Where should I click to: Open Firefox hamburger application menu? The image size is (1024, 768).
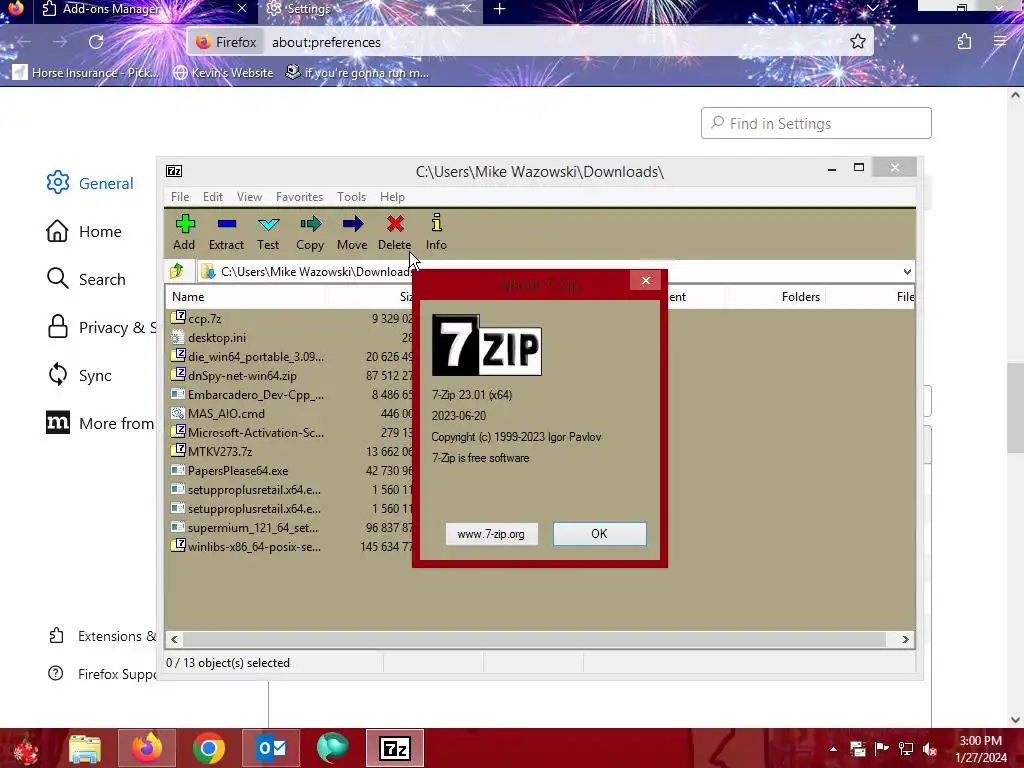1000,42
